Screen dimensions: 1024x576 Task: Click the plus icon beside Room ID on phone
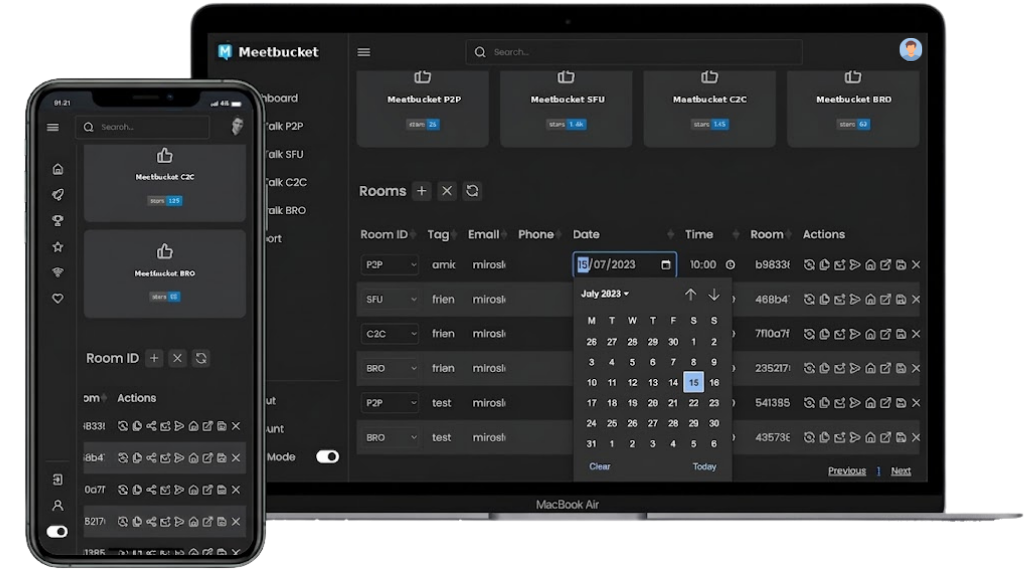pos(154,358)
